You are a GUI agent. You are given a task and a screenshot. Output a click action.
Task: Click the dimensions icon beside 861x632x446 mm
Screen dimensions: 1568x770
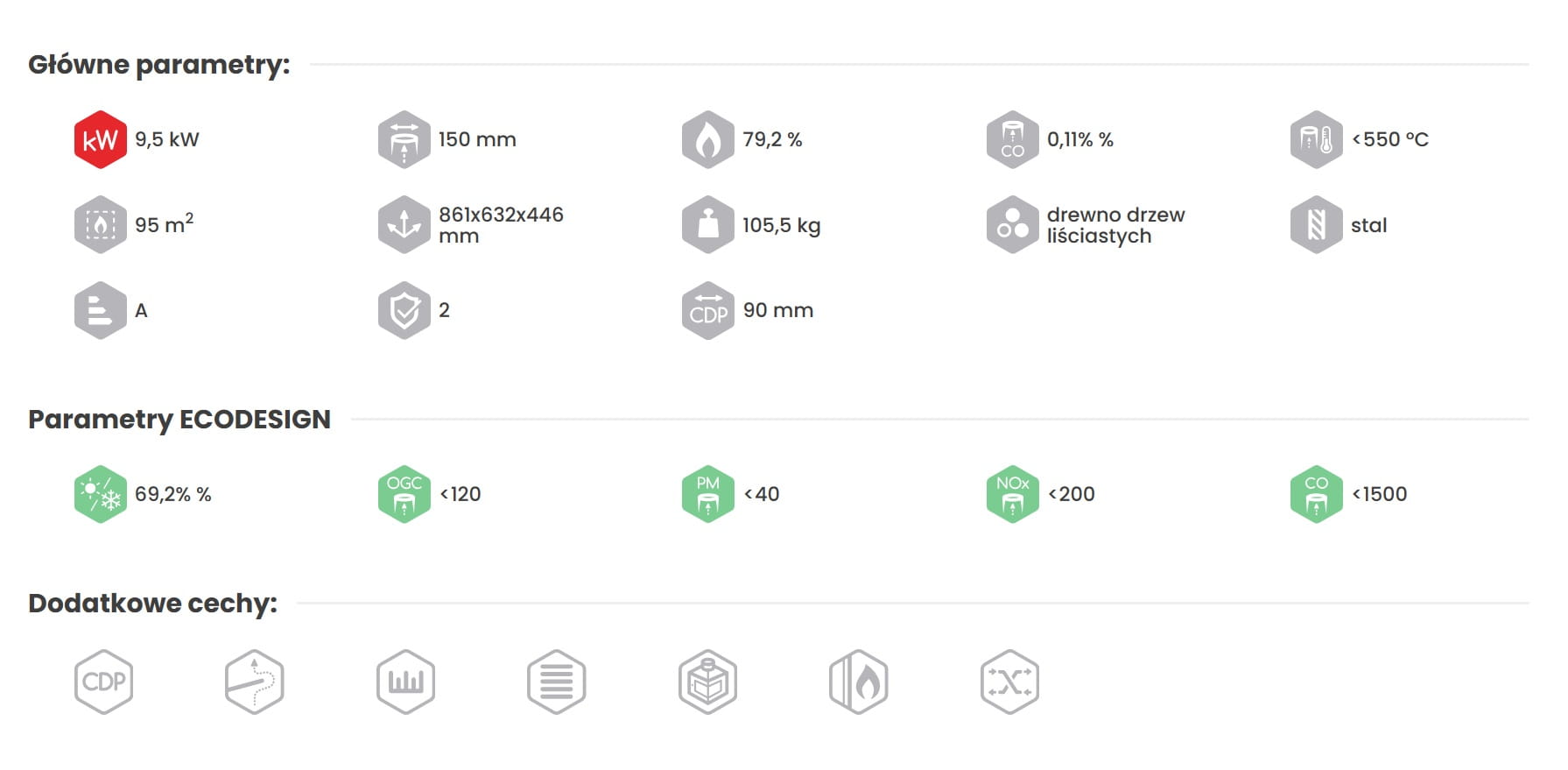[404, 224]
